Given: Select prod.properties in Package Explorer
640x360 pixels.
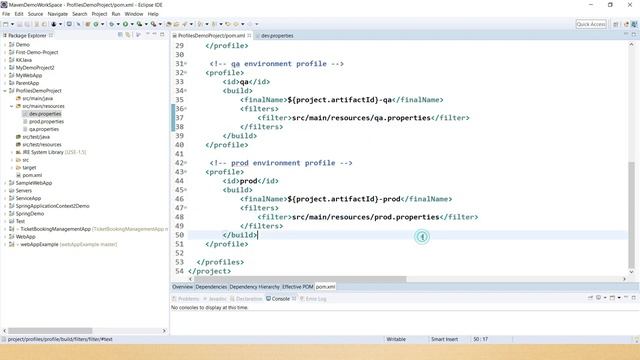Looking at the screenshot, I should pyautogui.click(x=46, y=122).
